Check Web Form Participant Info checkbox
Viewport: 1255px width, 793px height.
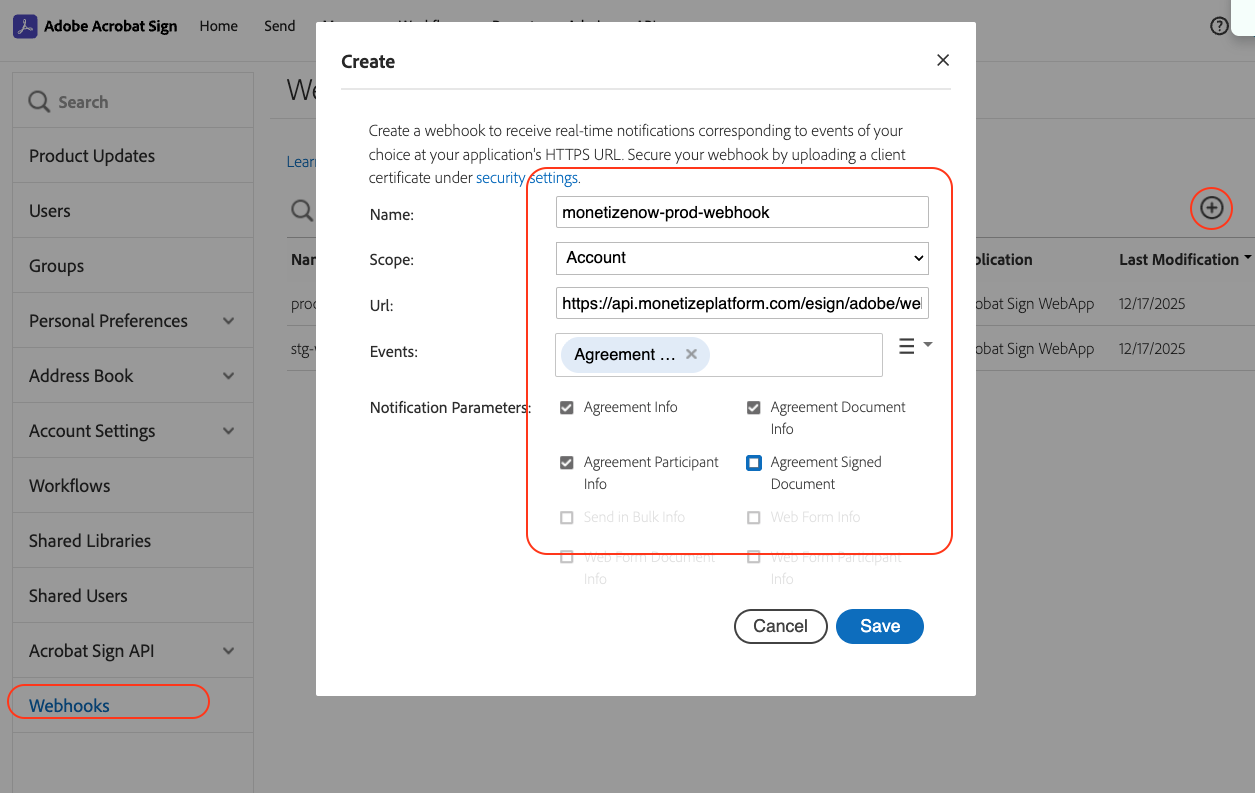click(754, 557)
